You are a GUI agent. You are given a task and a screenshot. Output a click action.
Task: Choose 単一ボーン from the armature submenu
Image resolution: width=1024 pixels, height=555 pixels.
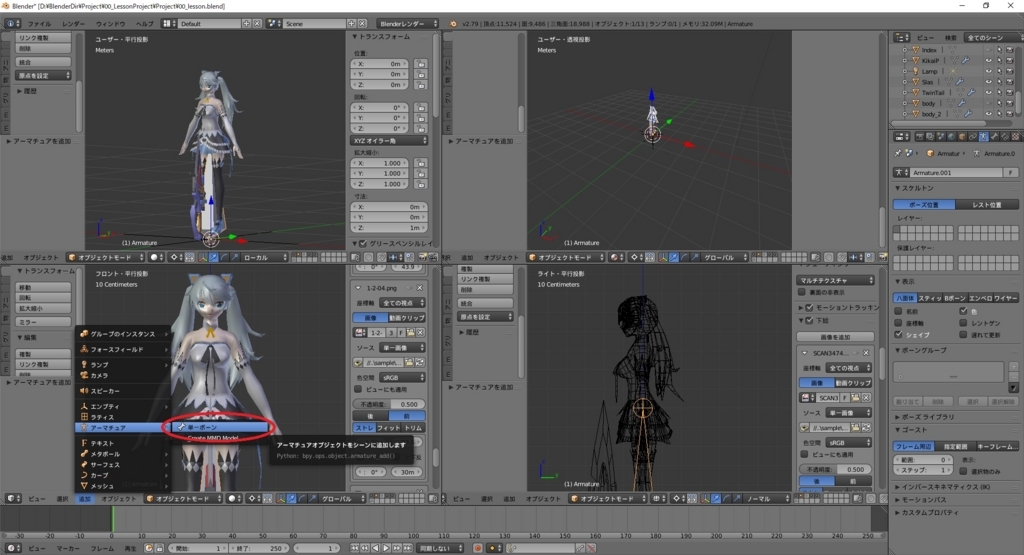point(220,427)
